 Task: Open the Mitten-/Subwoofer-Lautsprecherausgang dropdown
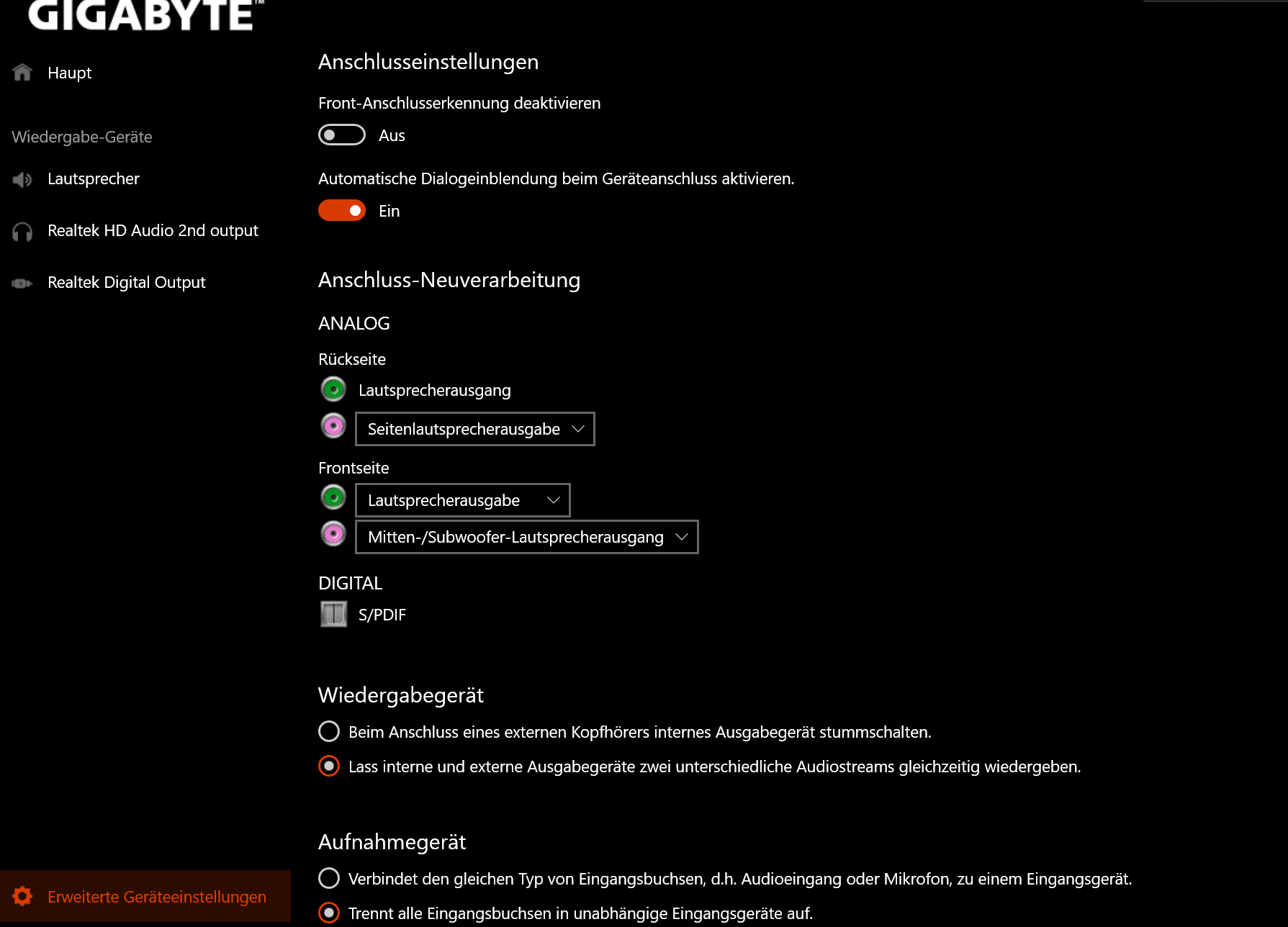(527, 537)
